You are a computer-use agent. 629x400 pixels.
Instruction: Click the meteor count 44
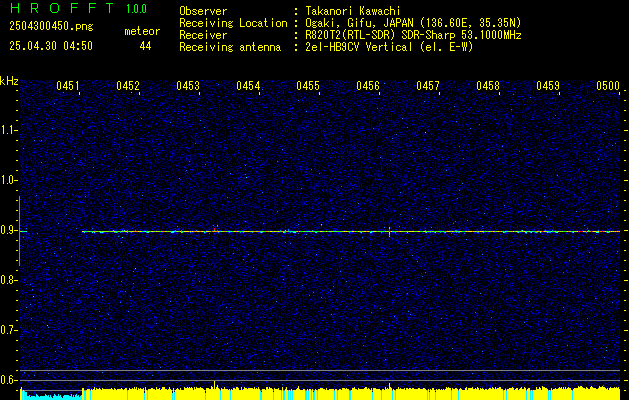pos(145,46)
